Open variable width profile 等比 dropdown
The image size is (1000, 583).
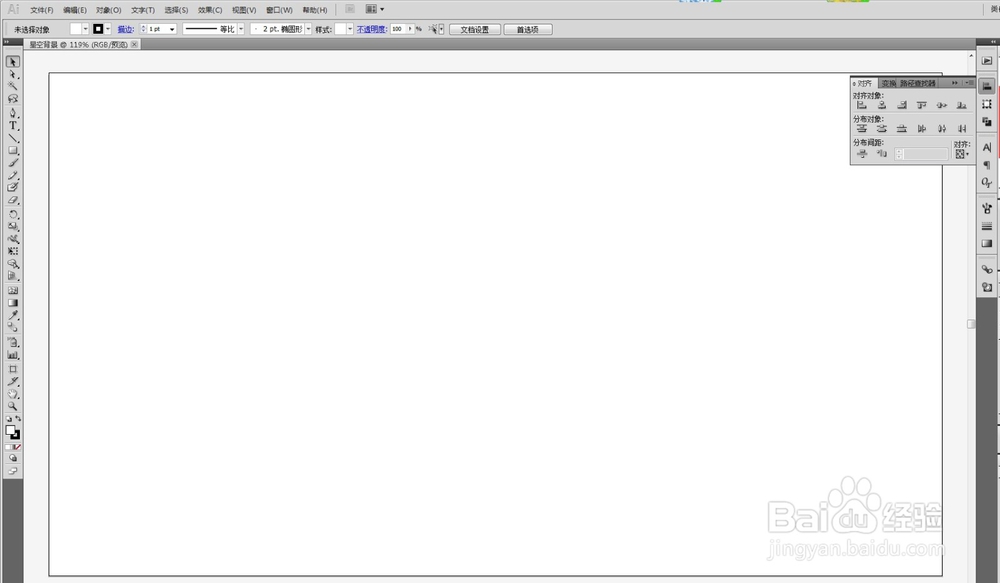coord(240,29)
